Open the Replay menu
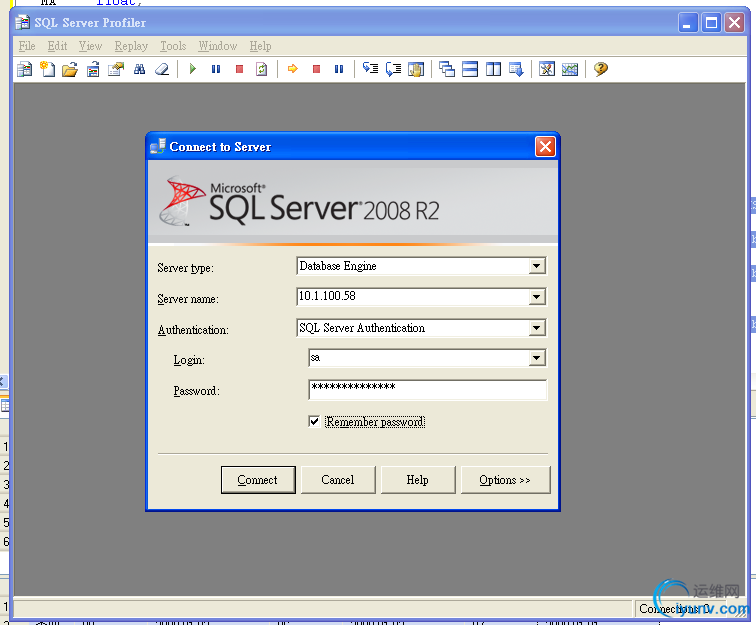756x625 pixels. [x=131, y=46]
